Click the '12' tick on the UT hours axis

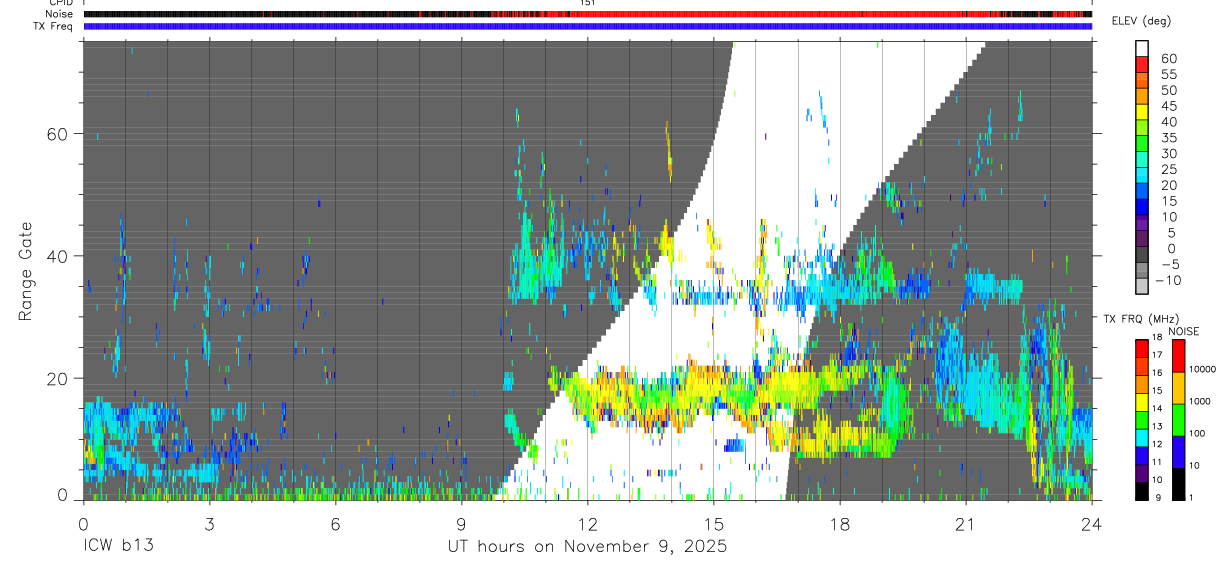[x=587, y=523]
